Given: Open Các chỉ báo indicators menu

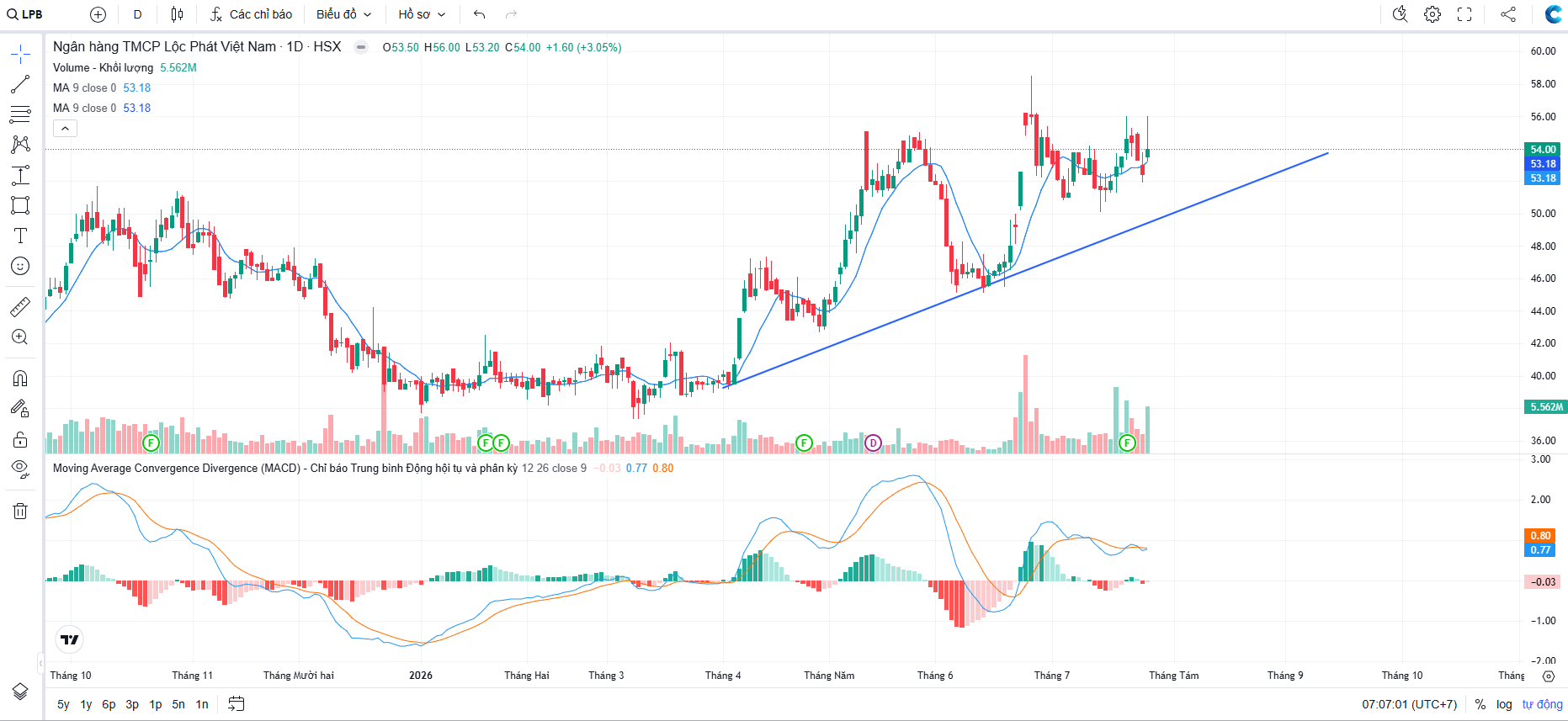Looking at the screenshot, I should pos(252,14).
